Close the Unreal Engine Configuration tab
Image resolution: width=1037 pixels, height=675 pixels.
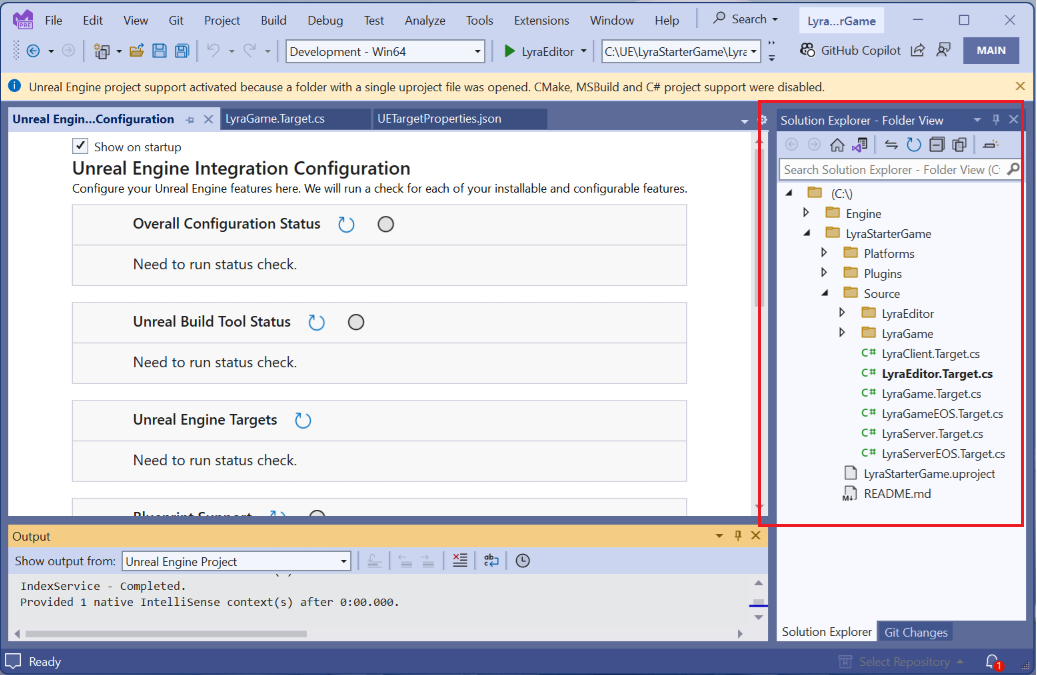(x=208, y=119)
